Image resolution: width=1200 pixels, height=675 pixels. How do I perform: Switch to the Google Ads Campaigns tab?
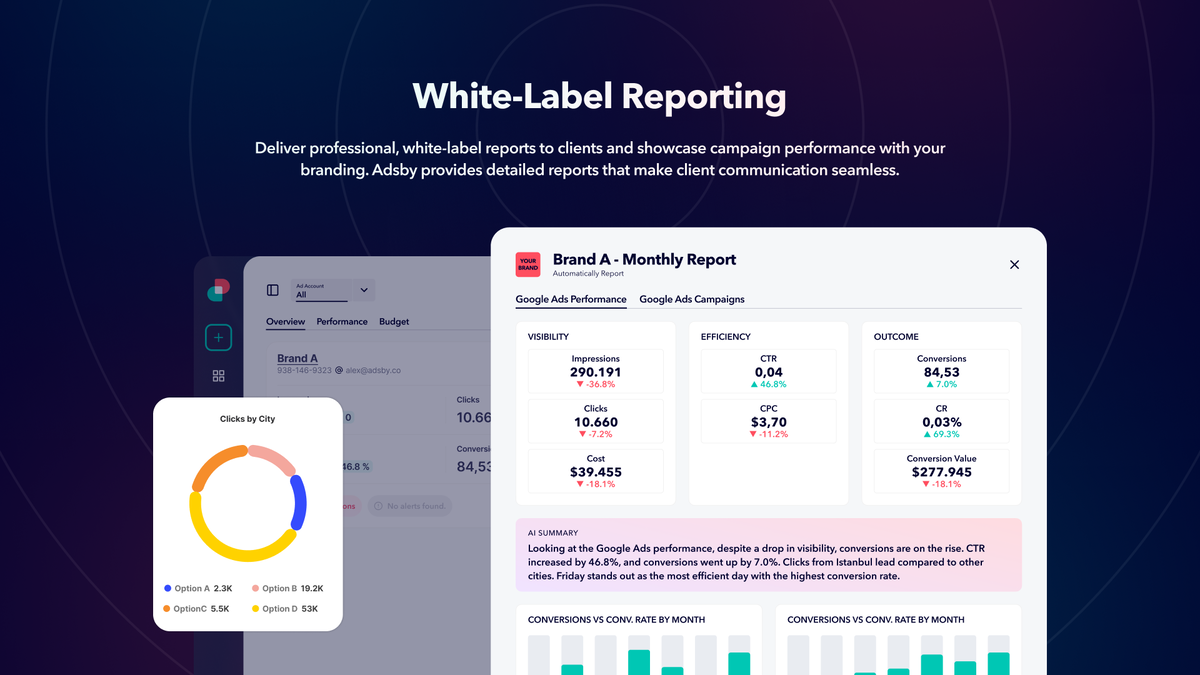693,299
